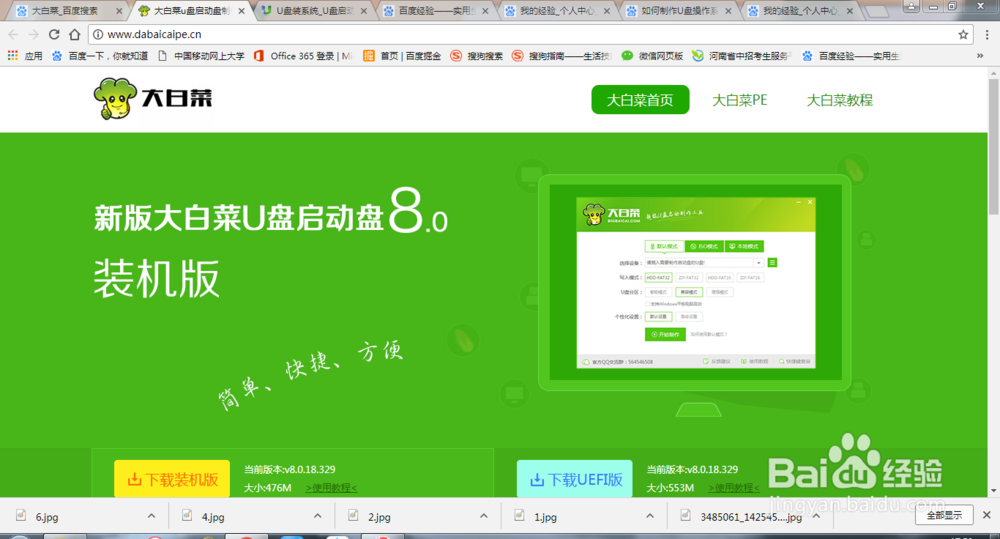Open a new tab button

click(x=877, y=11)
